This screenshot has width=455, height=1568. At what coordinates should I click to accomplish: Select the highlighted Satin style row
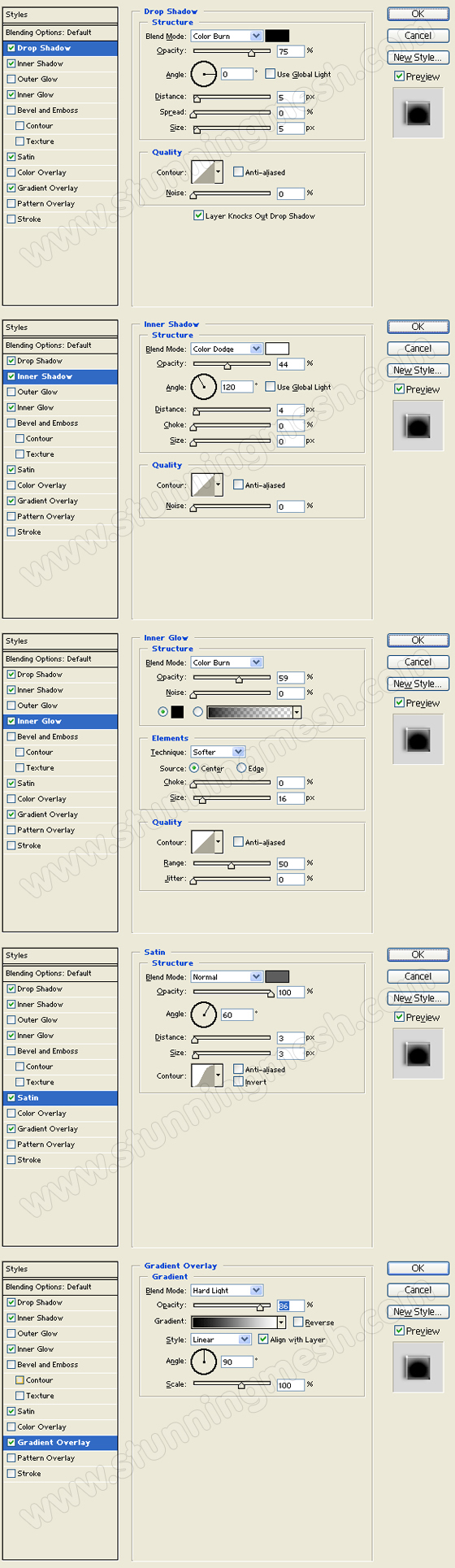click(x=60, y=1097)
